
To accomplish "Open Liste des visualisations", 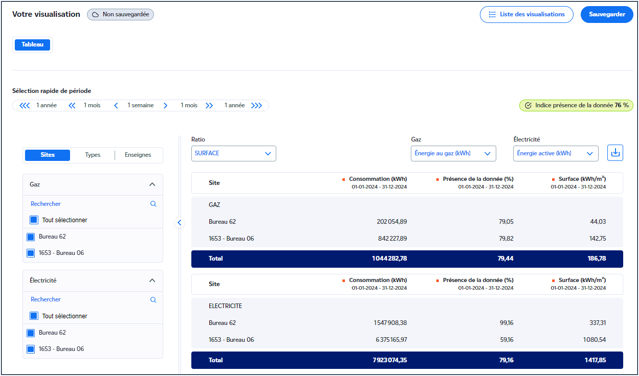I will point(527,14).
